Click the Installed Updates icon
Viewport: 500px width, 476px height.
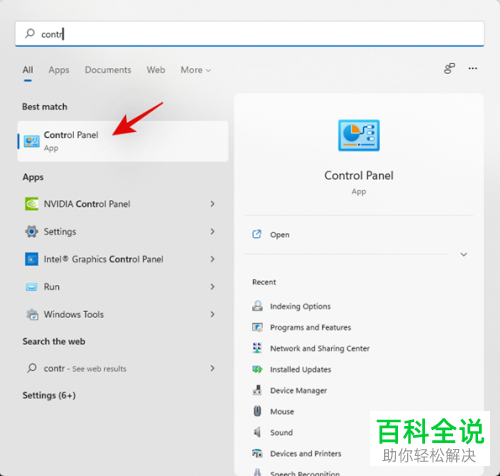coord(257,369)
